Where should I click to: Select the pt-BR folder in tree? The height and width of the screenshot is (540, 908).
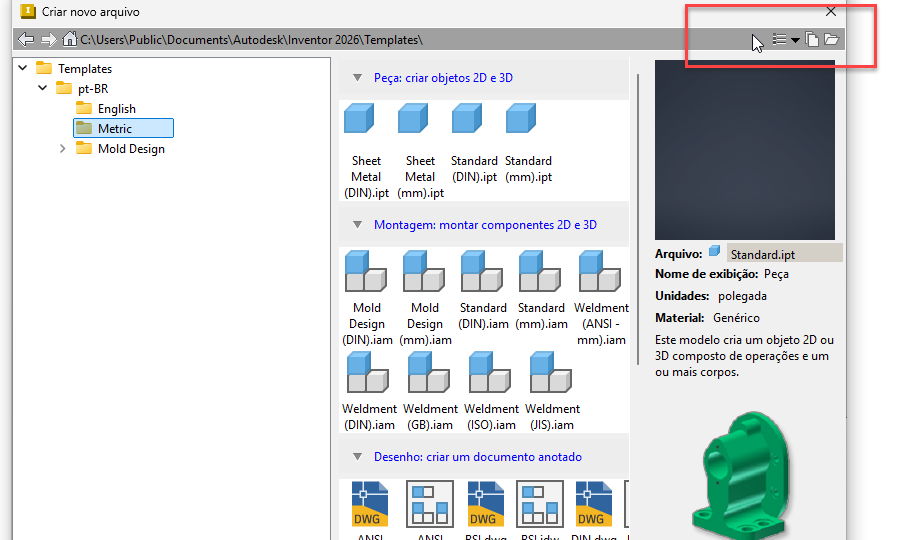82,89
